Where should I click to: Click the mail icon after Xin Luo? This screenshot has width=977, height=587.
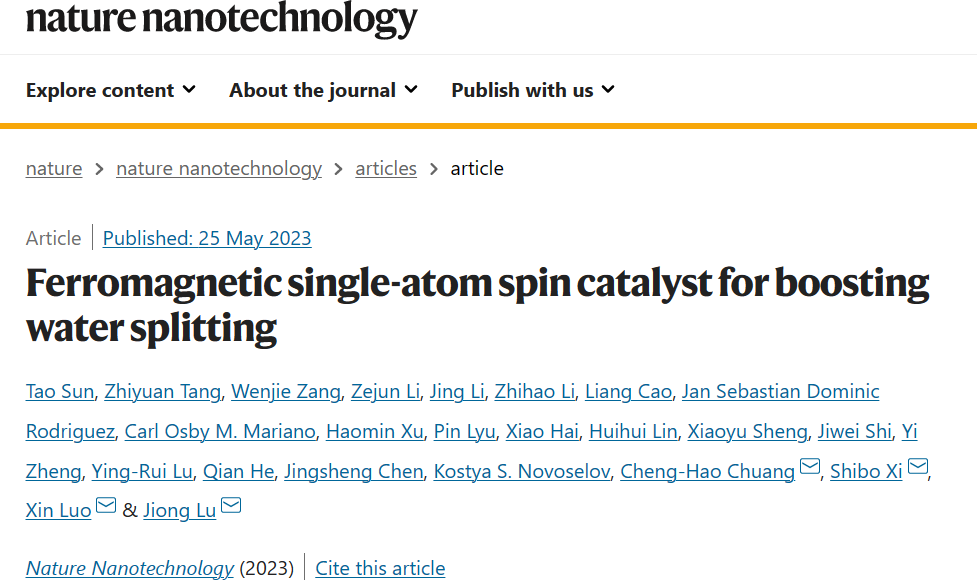point(106,505)
